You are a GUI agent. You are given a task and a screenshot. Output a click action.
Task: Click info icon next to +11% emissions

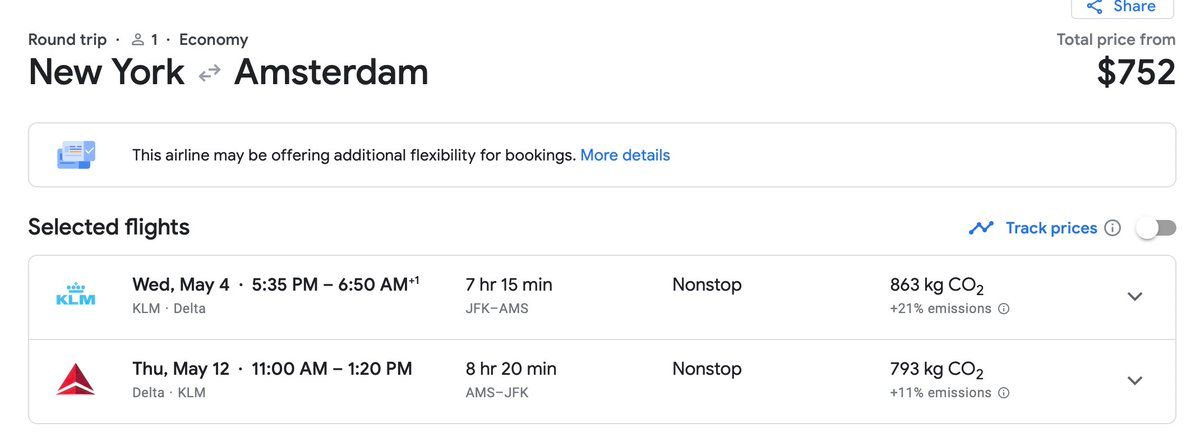click(1004, 393)
